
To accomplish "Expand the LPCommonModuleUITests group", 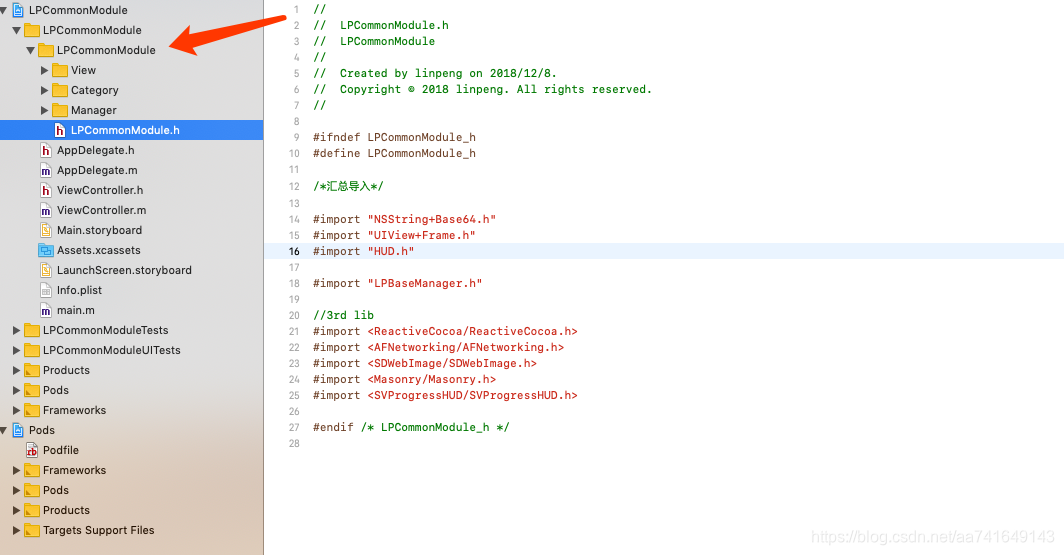I will click(16, 350).
